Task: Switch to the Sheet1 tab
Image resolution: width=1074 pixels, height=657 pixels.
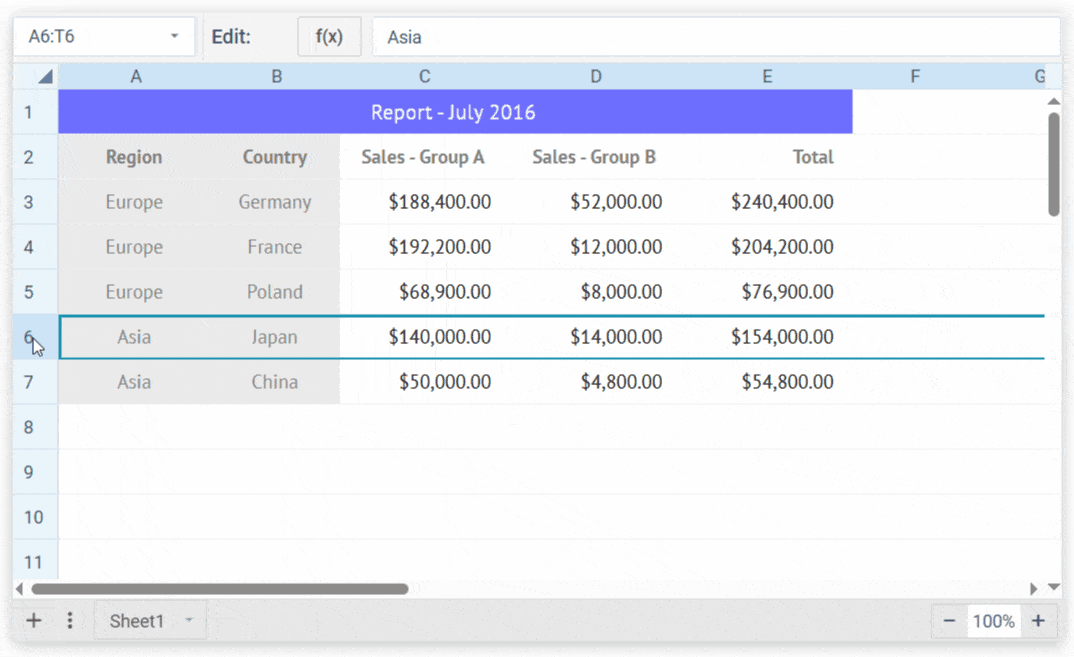Action: [137, 621]
